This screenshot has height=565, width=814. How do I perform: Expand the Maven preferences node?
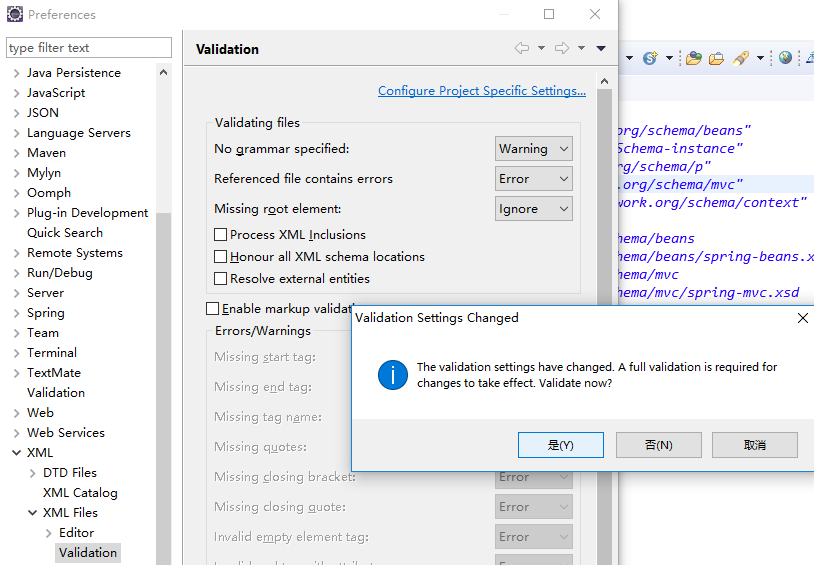(x=17, y=153)
